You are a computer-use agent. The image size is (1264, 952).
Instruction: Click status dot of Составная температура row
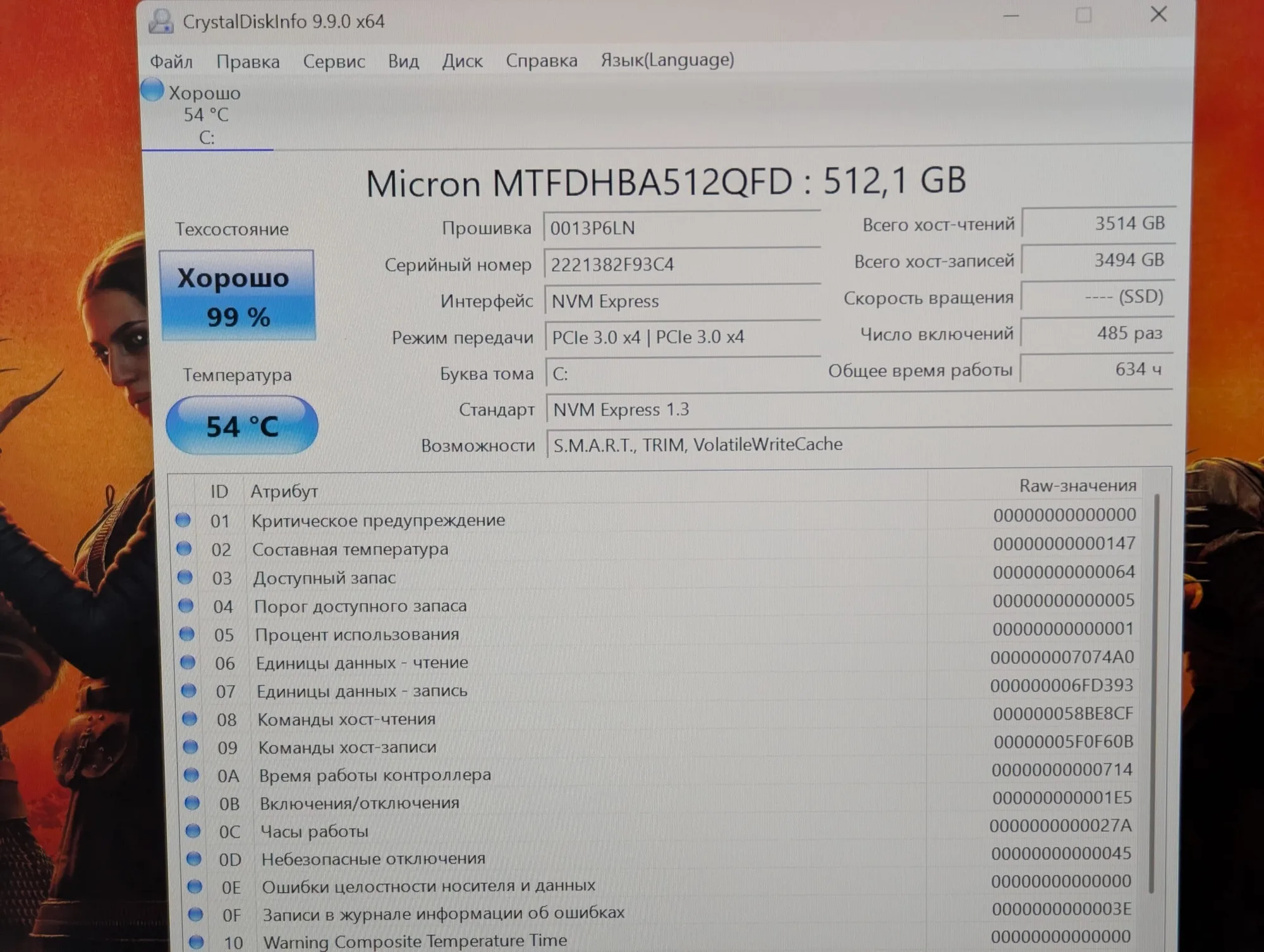pyautogui.click(x=184, y=549)
